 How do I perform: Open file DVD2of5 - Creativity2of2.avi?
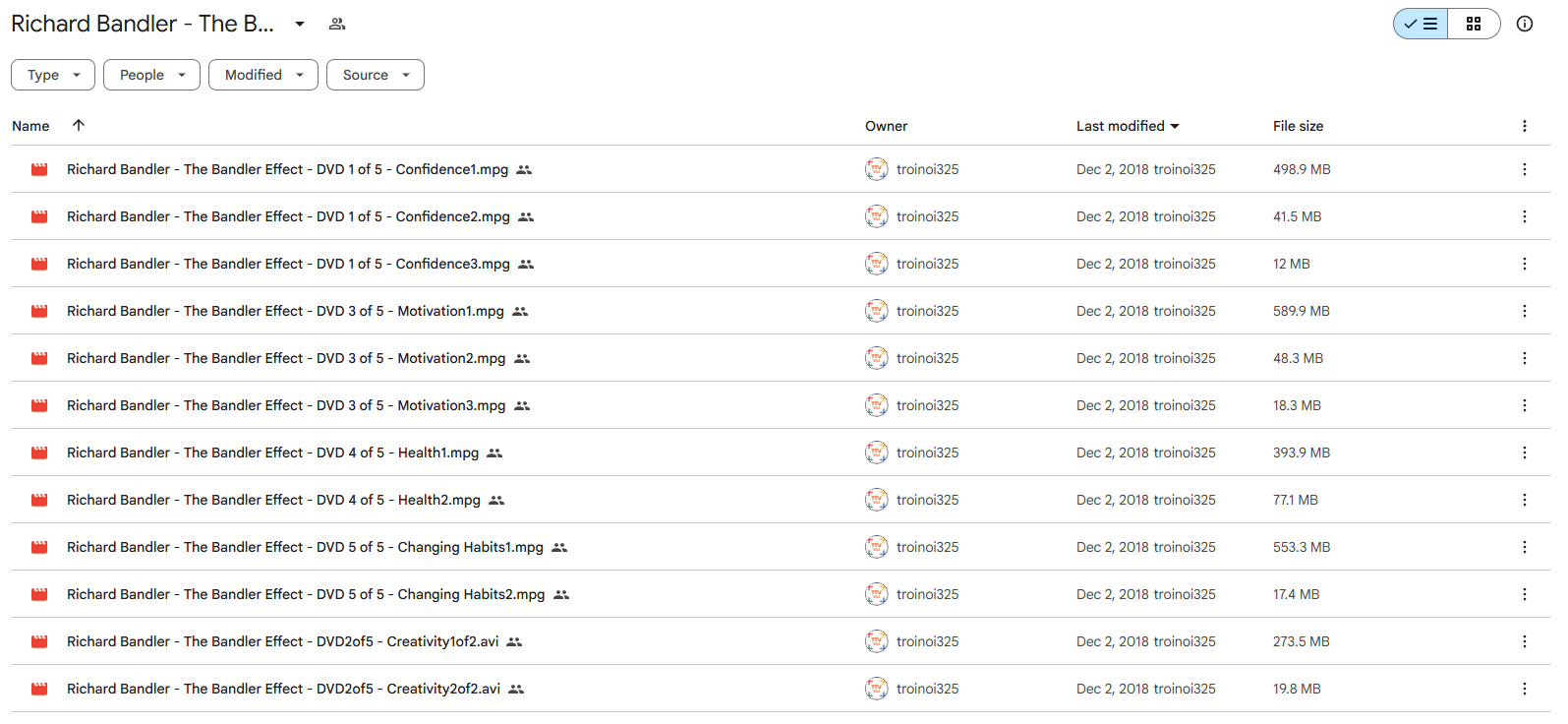[x=283, y=689]
